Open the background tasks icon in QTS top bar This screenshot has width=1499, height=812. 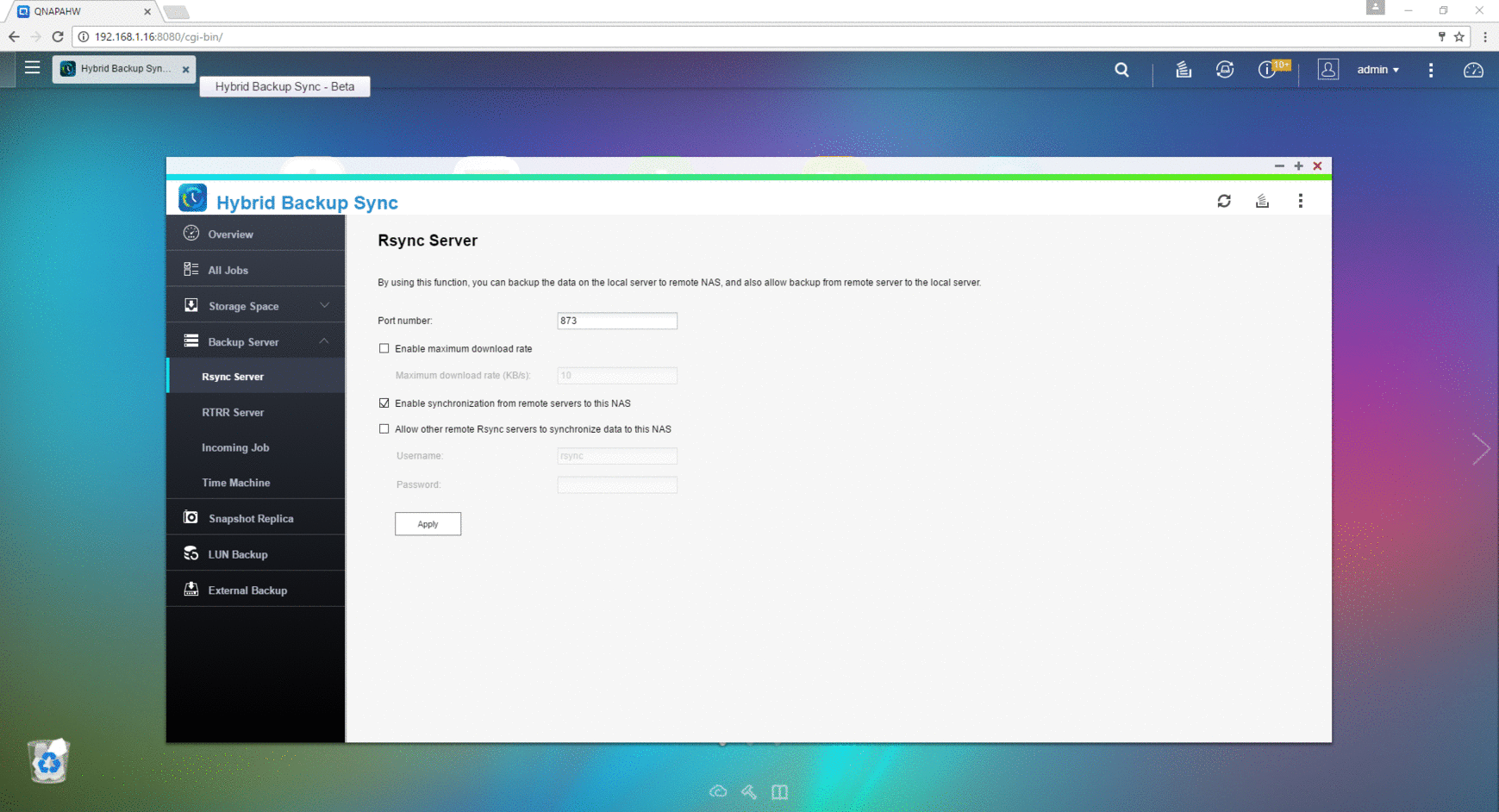point(1184,70)
